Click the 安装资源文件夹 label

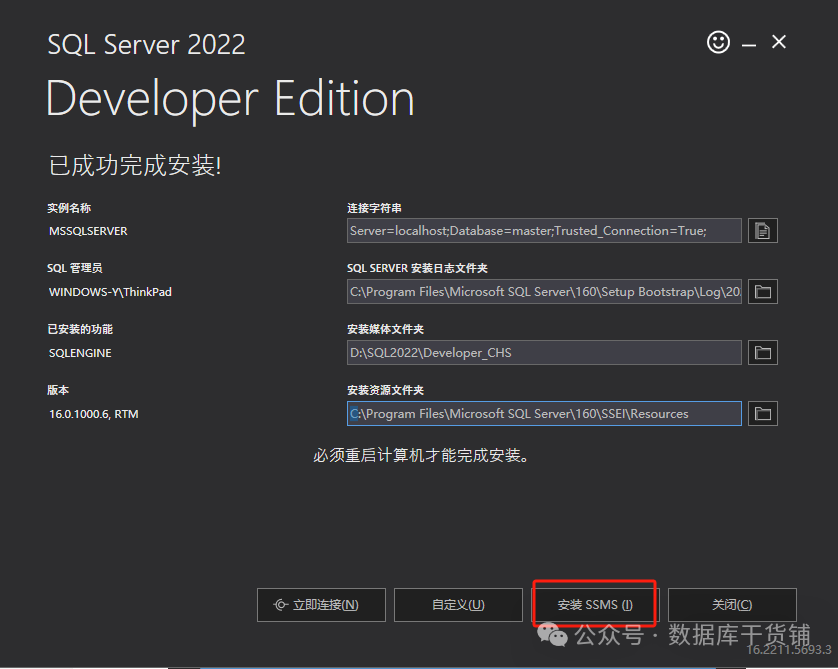(385, 390)
